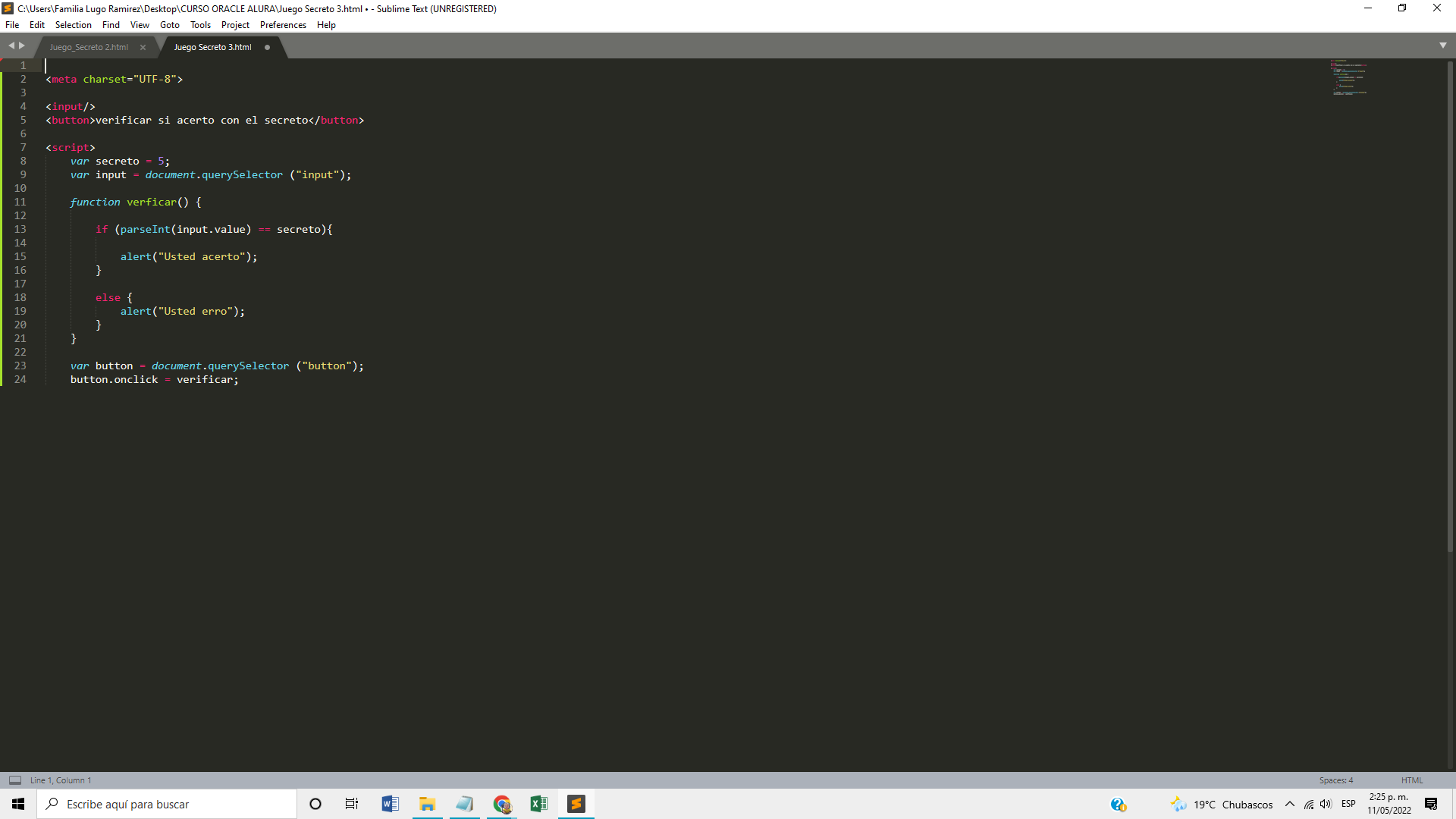Open the File menu
The width and height of the screenshot is (1456, 819).
pos(12,25)
